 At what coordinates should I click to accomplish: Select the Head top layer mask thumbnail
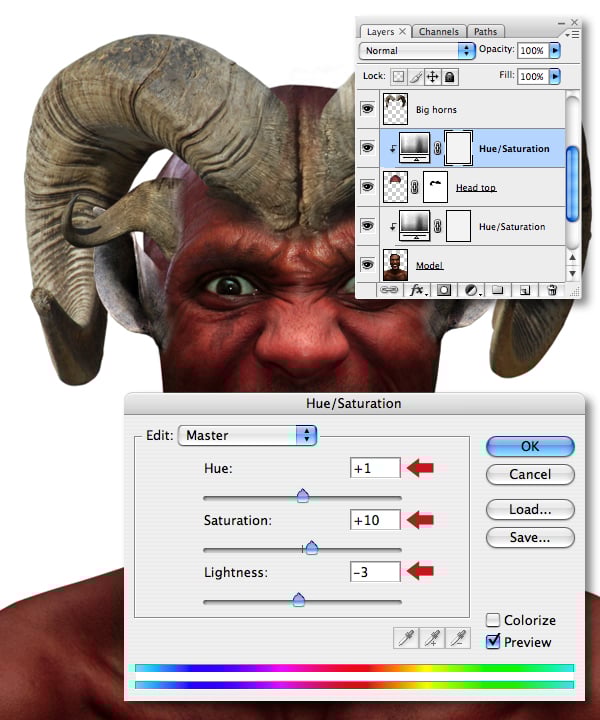[x=435, y=187]
